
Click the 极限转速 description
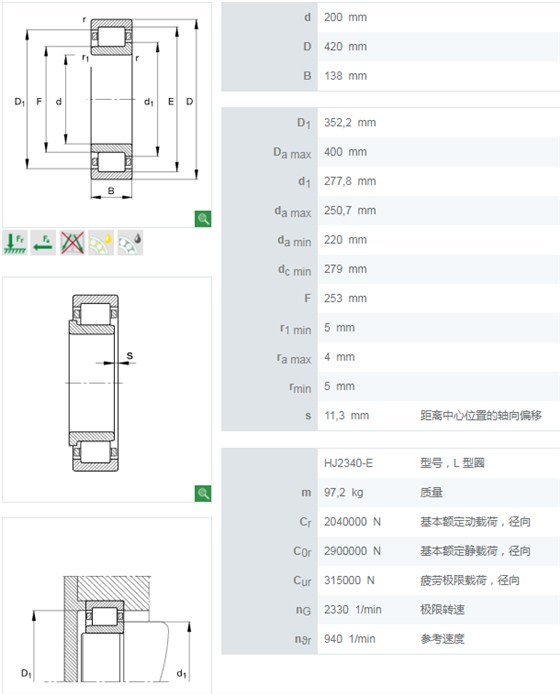point(442,609)
